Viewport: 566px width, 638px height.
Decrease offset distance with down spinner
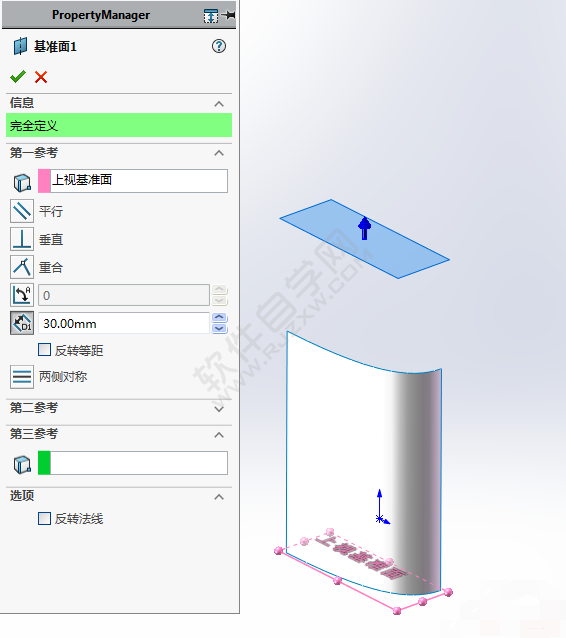(x=220, y=328)
